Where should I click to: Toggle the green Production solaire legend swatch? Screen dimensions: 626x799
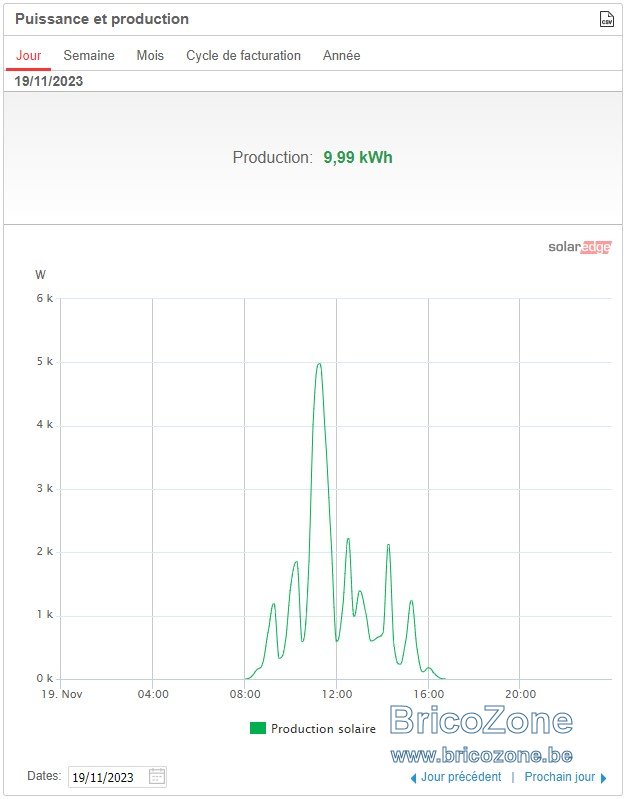pyautogui.click(x=258, y=728)
